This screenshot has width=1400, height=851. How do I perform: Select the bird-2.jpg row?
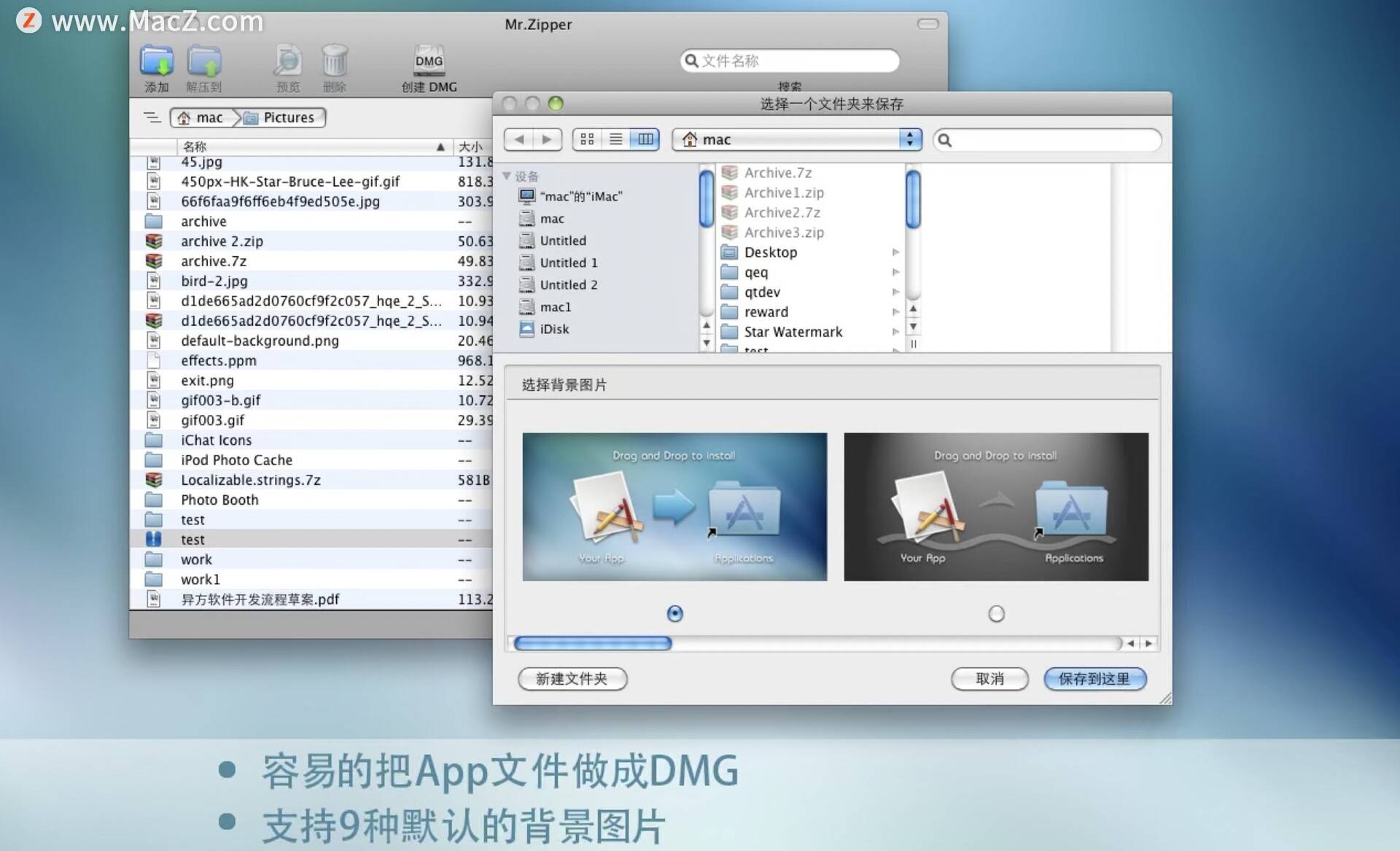pyautogui.click(x=311, y=281)
